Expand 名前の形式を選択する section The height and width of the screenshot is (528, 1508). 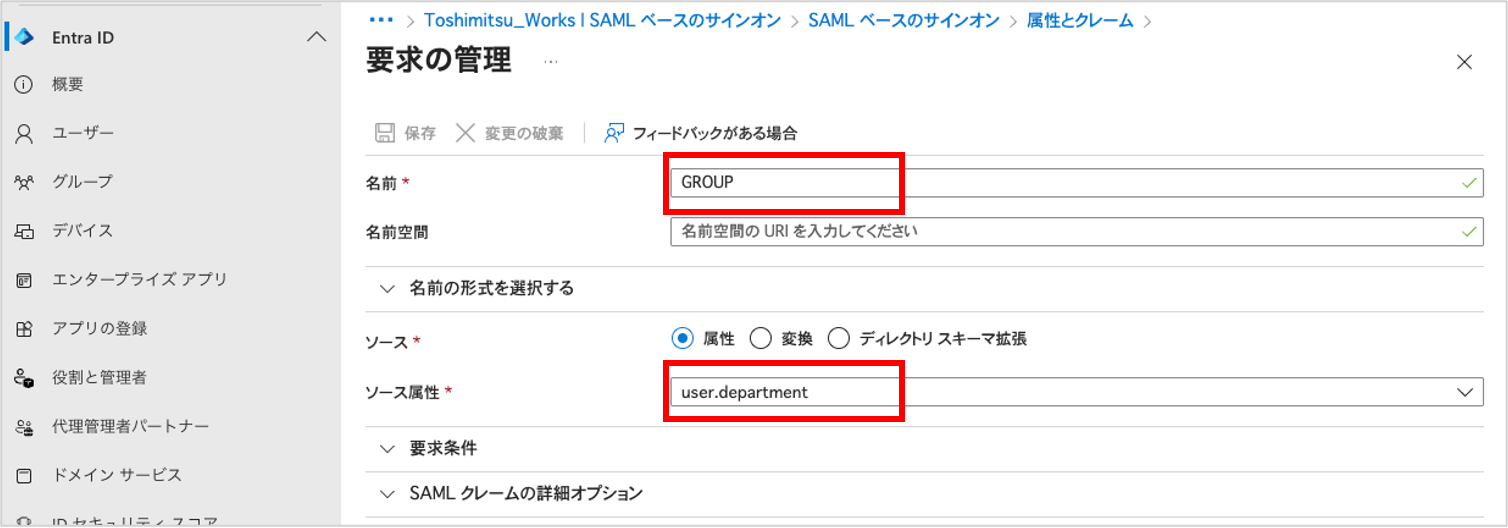[x=388, y=289]
